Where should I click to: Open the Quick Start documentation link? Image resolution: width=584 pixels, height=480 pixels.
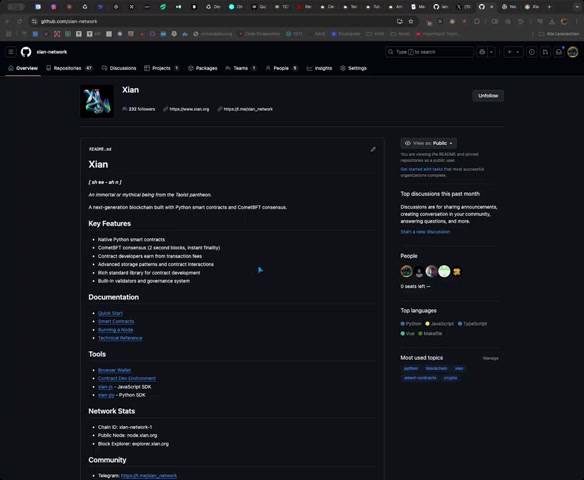coord(110,313)
